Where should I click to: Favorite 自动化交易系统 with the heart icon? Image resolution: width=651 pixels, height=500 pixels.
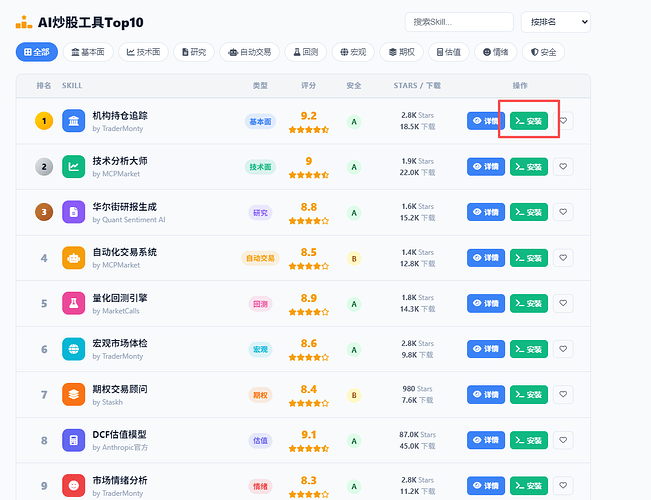[563, 257]
